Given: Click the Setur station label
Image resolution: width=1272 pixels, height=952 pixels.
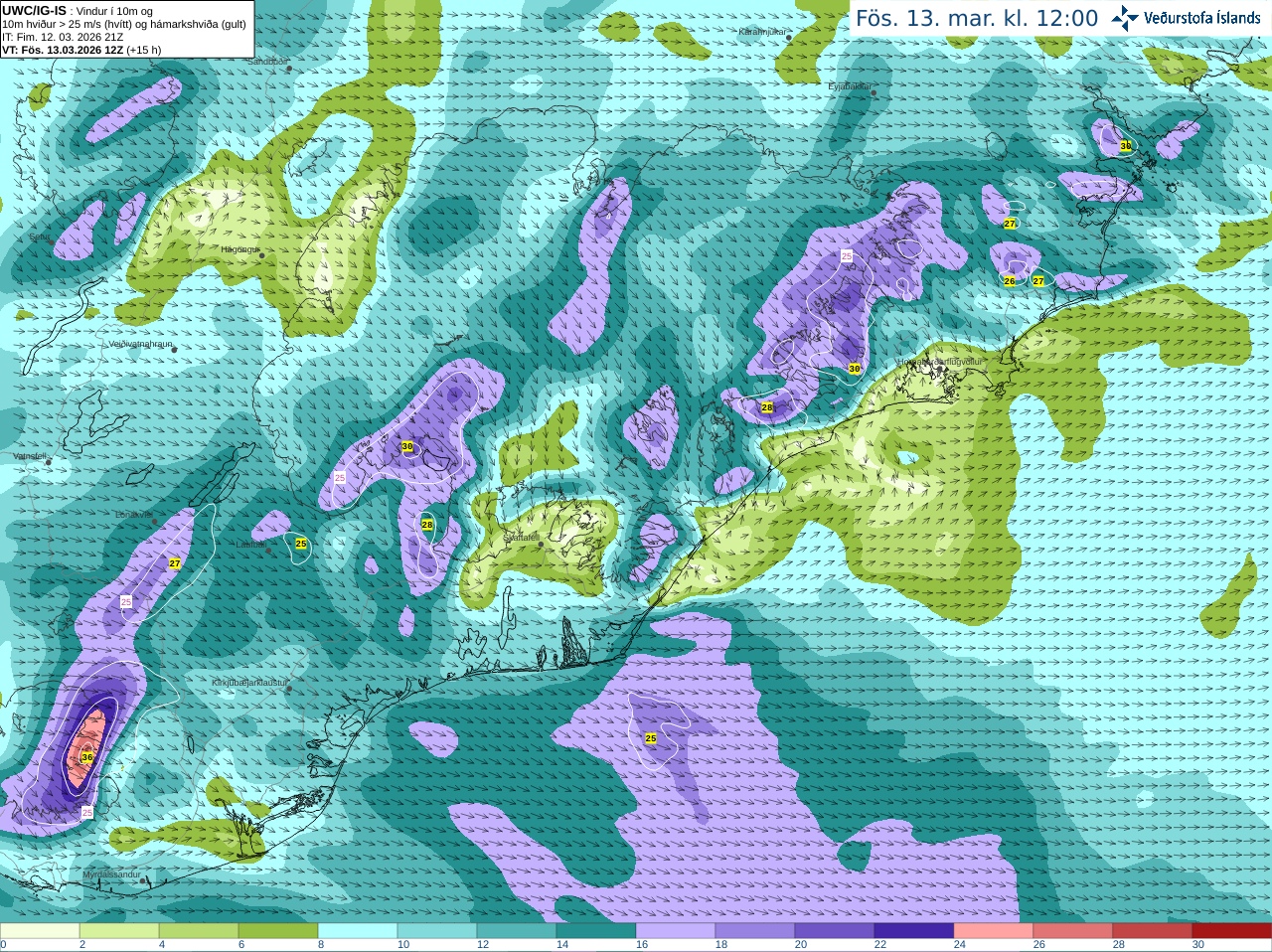Looking at the screenshot, I should (39, 238).
